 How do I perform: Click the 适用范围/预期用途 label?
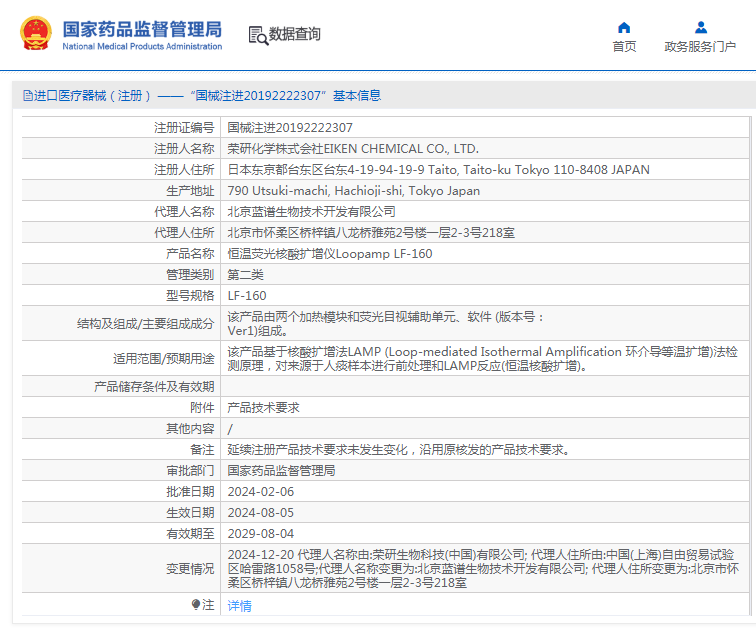(x=163, y=359)
